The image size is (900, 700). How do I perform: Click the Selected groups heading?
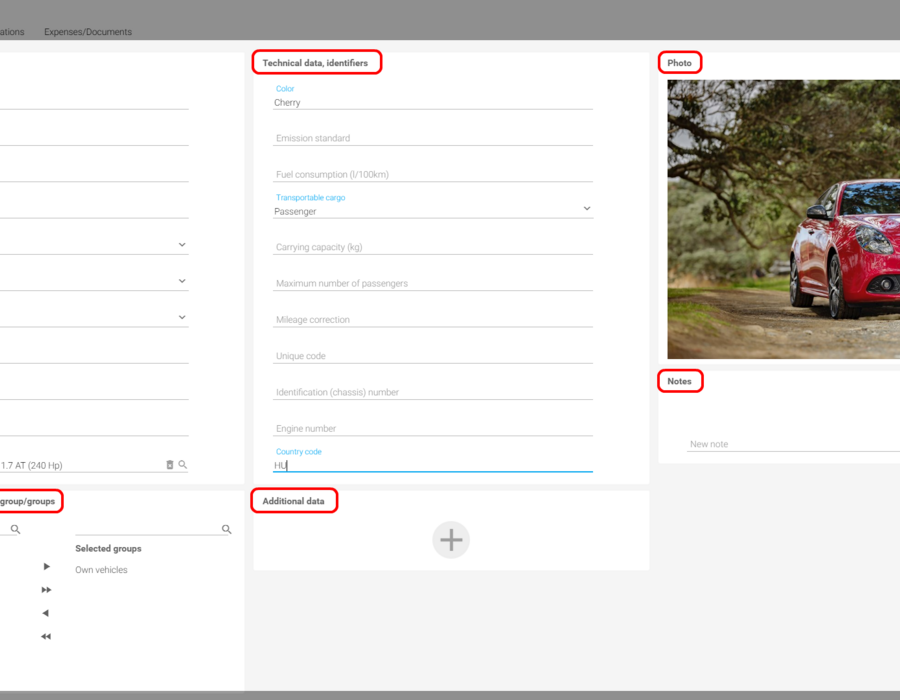click(x=108, y=549)
